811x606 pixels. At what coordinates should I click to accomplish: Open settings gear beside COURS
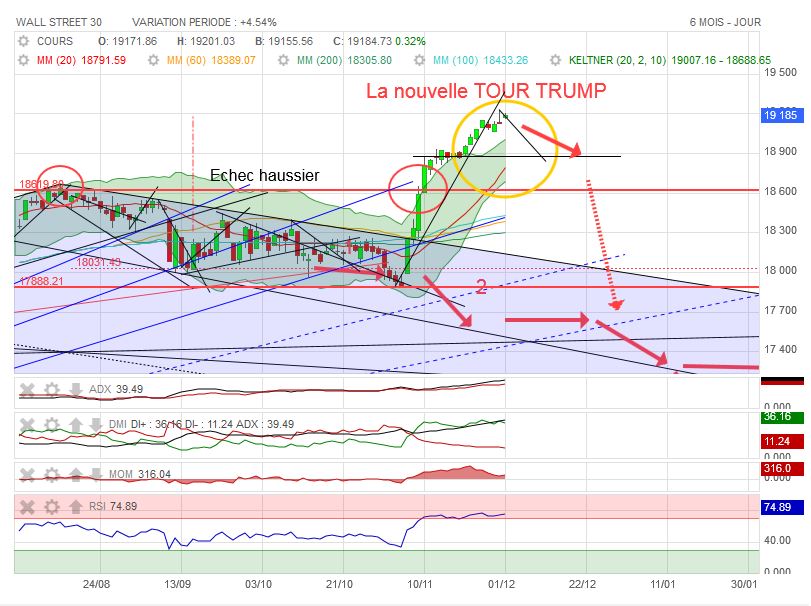[23, 41]
